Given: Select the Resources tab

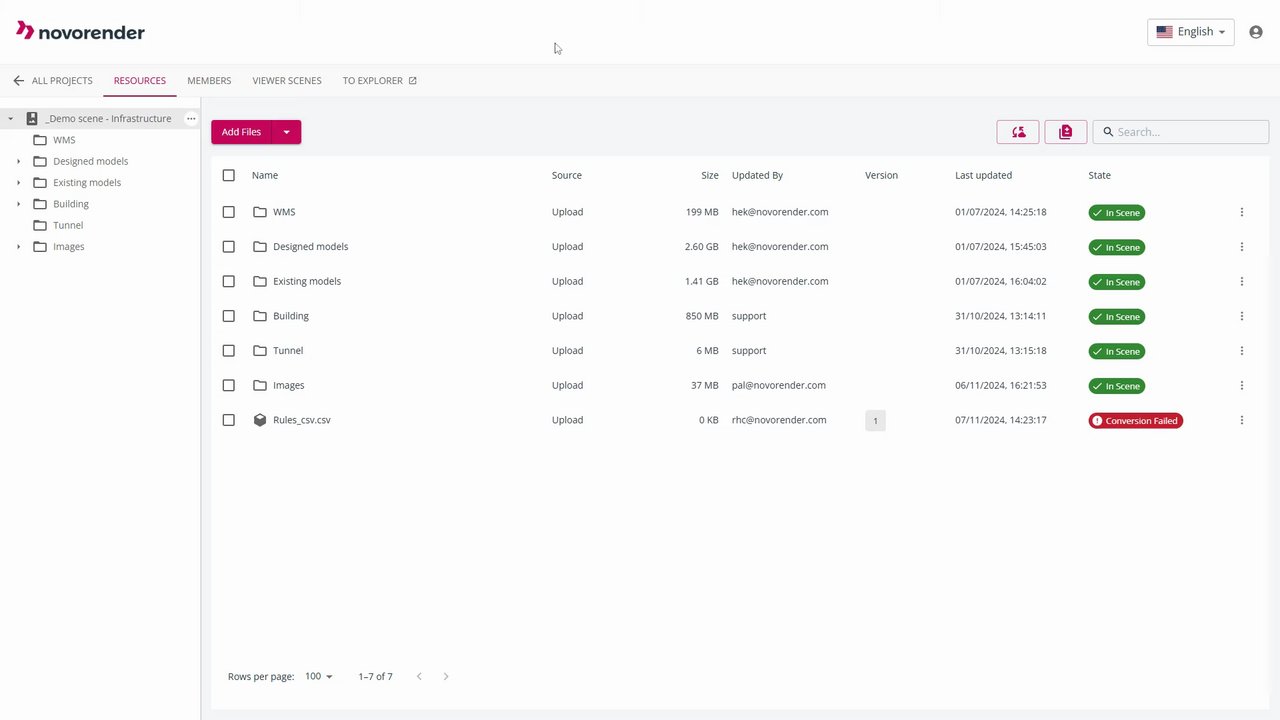Looking at the screenshot, I should pos(140,81).
